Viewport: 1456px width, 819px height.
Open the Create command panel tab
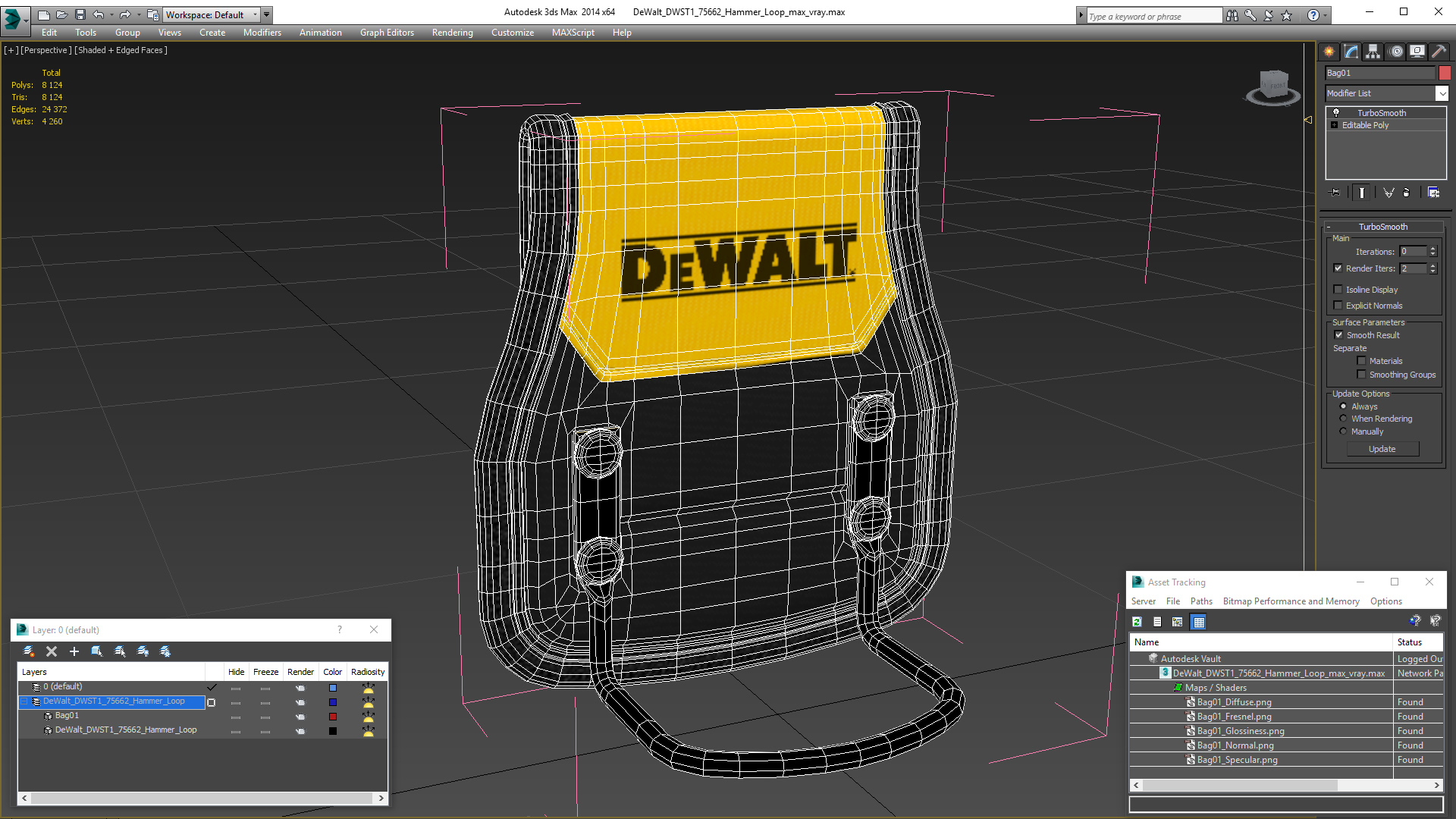[1329, 52]
